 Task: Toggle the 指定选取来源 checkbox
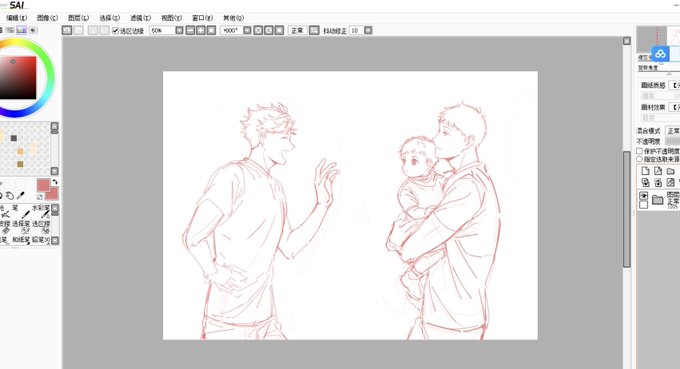(x=639, y=159)
